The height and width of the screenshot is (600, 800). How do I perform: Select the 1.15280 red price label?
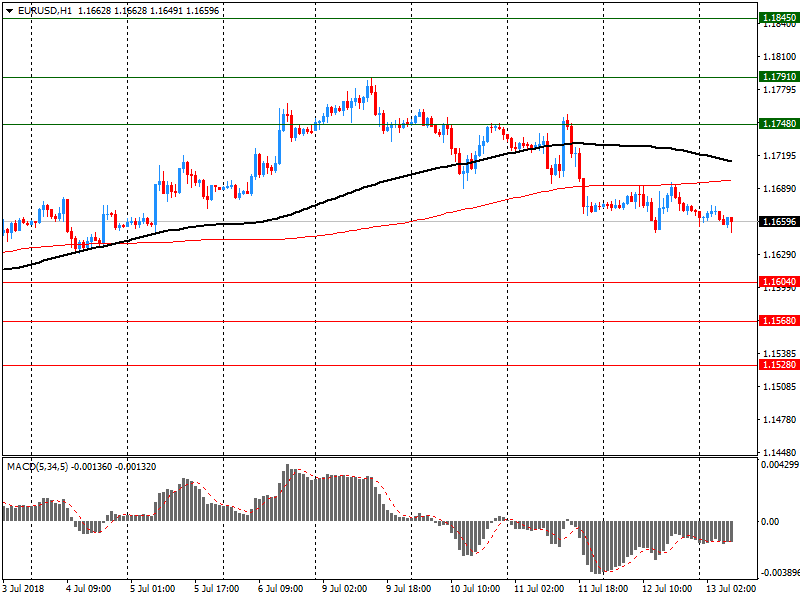tap(777, 365)
